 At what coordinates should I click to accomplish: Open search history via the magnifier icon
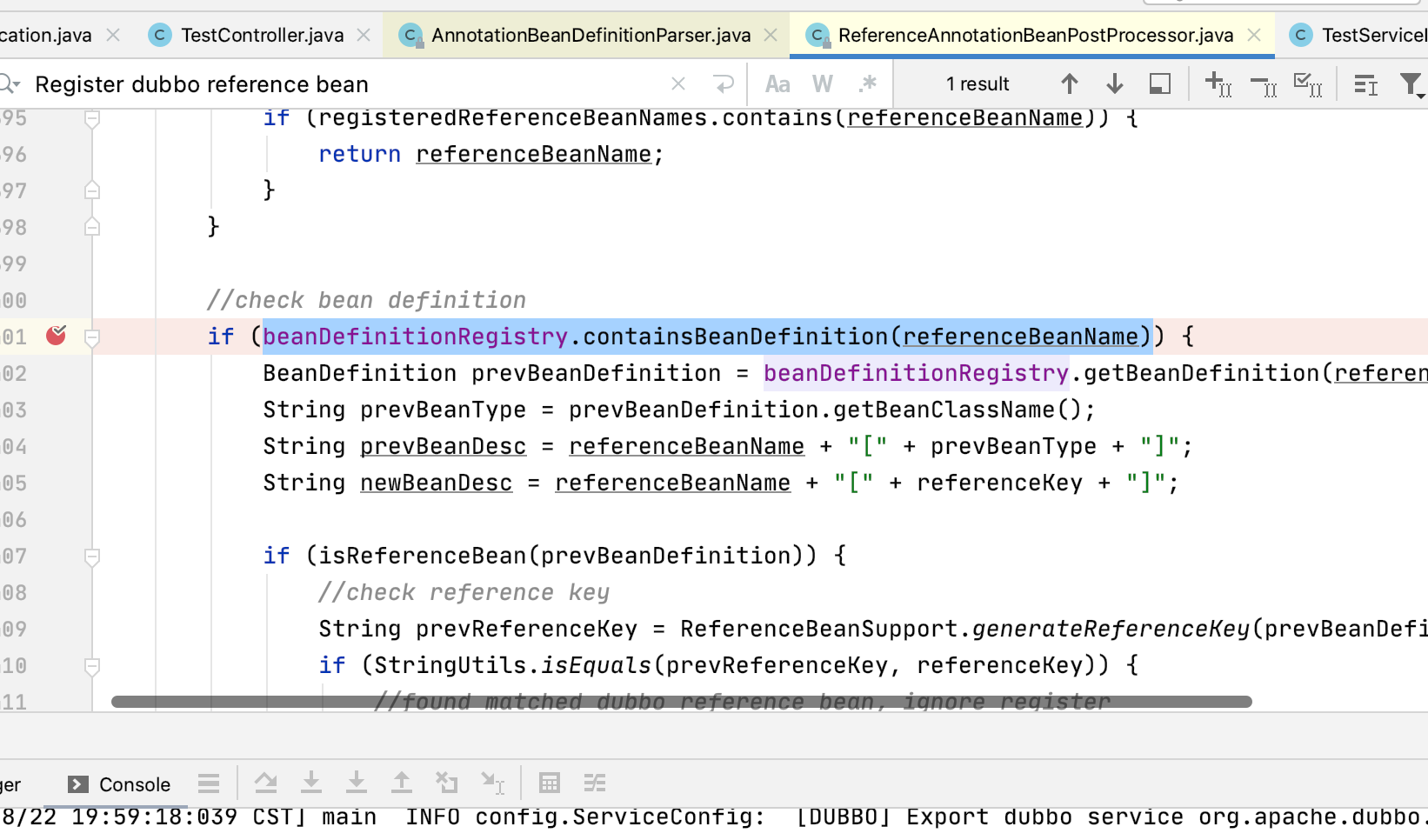click(9, 83)
